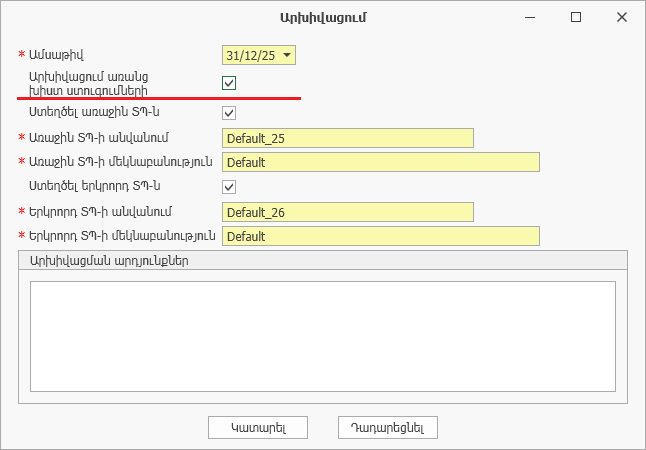Click the Կատարել button

(x=258, y=427)
